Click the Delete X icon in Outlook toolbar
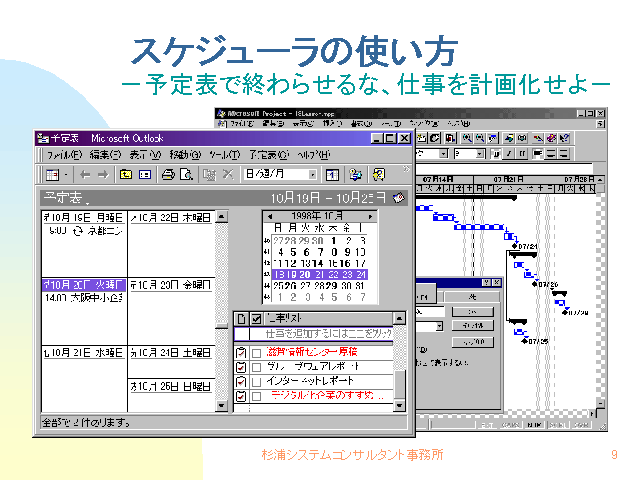640x480 pixels. 227,174
